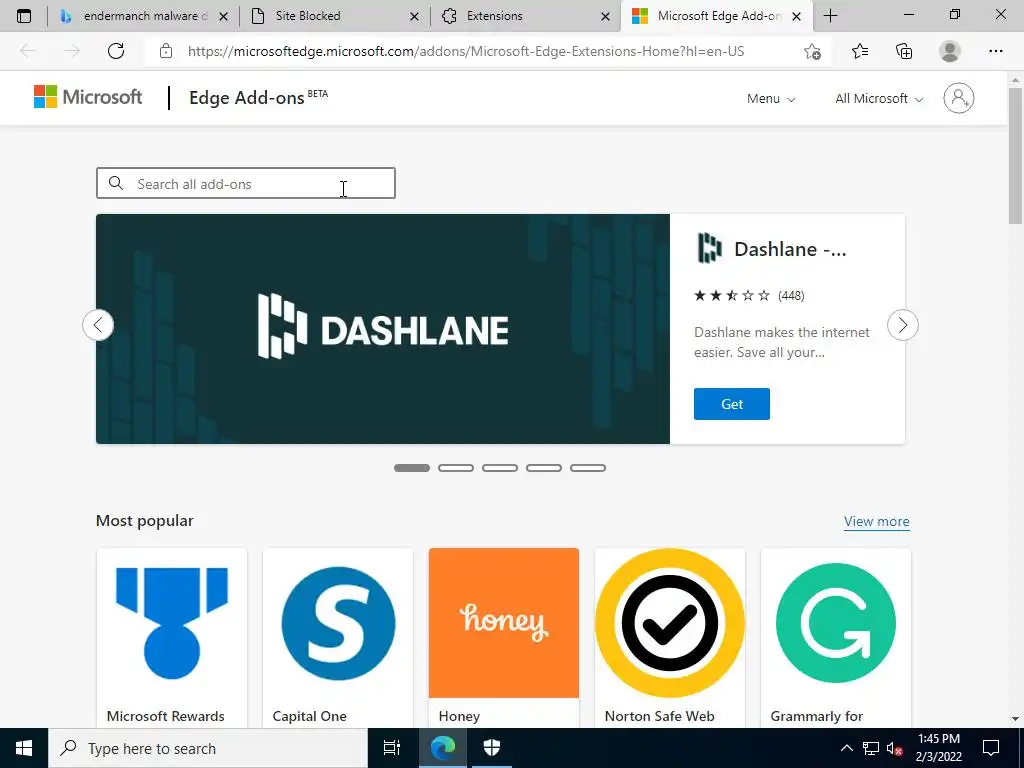Close the endermanch malware tab

(x=223, y=16)
